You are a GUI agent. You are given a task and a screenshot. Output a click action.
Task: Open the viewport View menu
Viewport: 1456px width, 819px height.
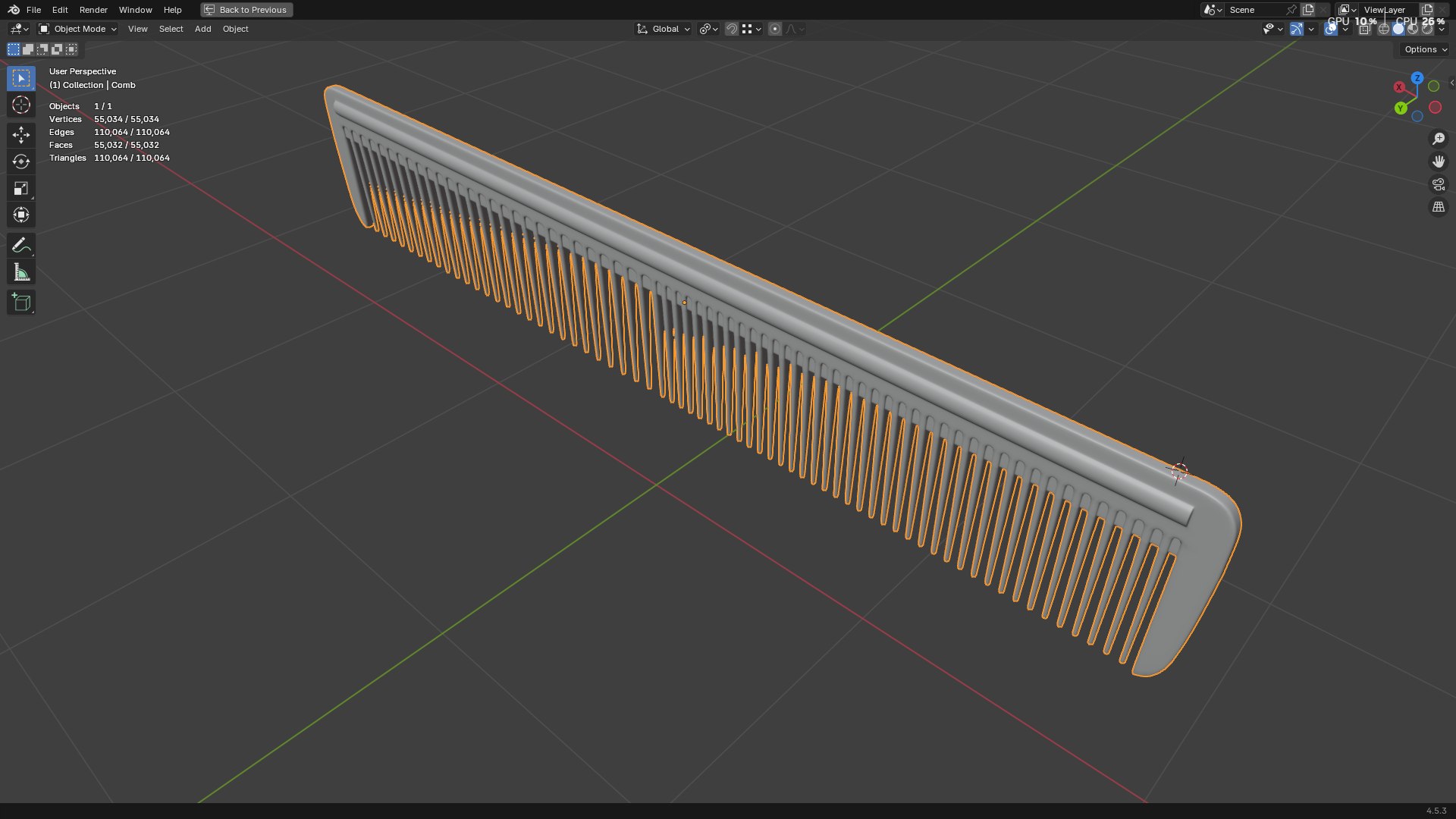coord(137,29)
